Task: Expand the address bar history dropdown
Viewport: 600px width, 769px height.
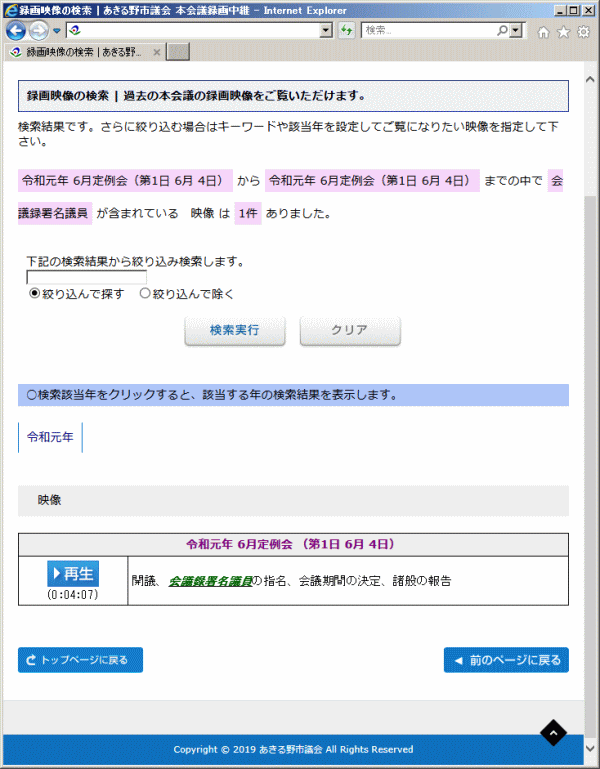Action: [326, 30]
